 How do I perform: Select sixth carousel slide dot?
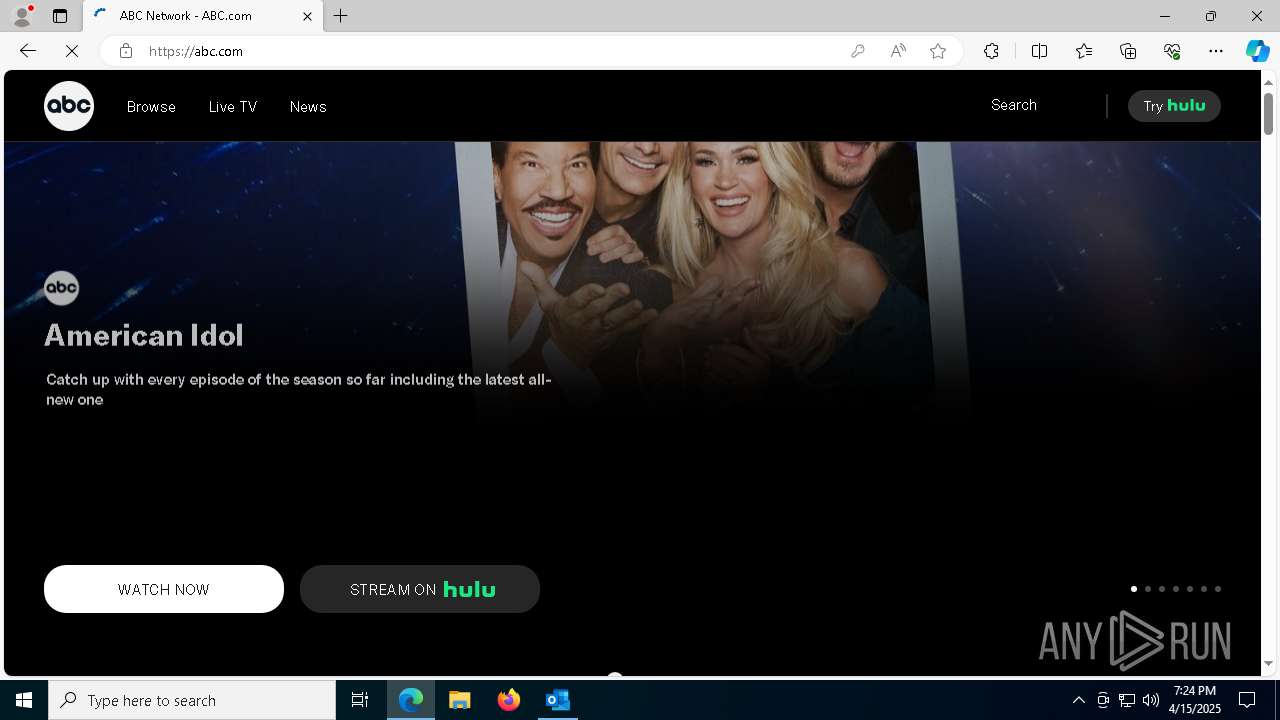coord(1203,589)
